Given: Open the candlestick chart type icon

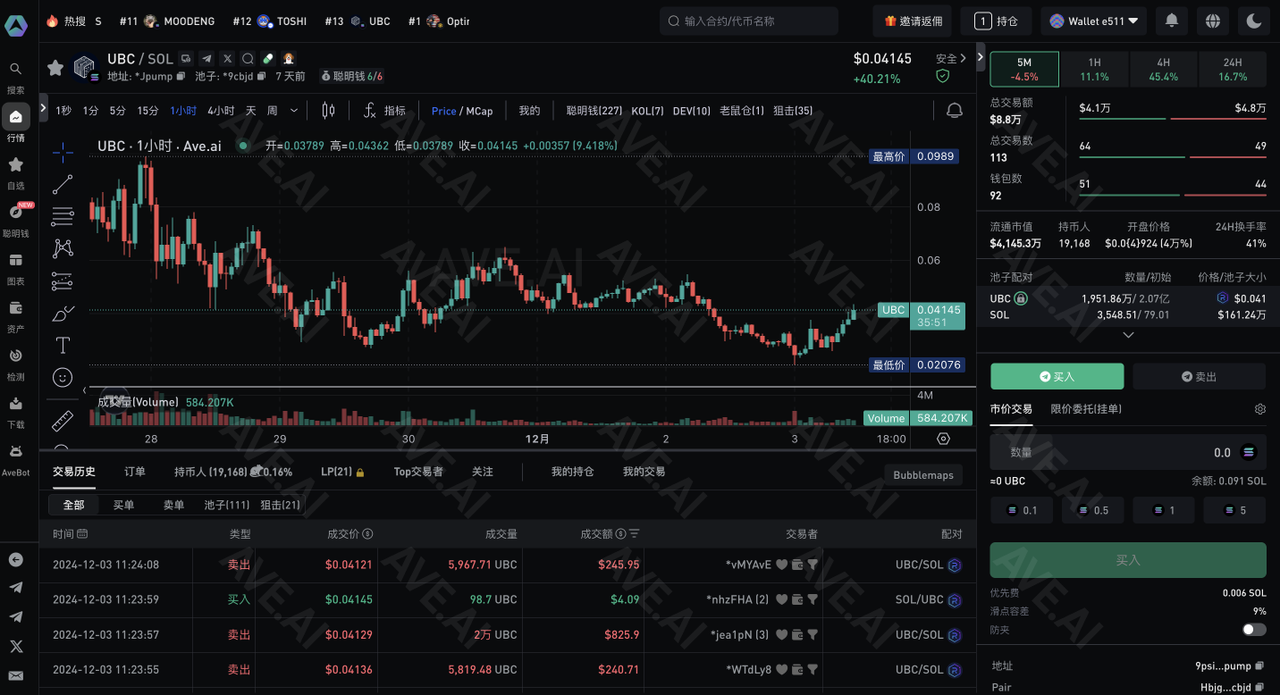Looking at the screenshot, I should click(x=328, y=111).
